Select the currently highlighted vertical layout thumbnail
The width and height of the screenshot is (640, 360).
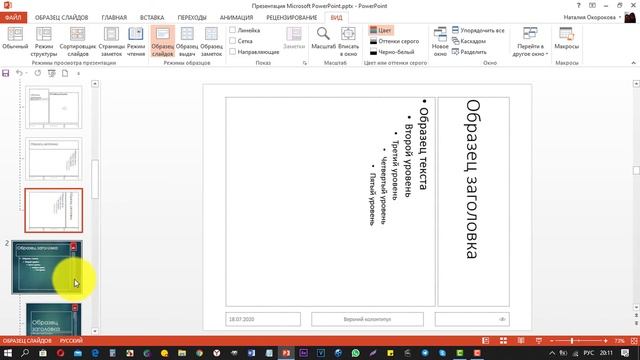coord(53,211)
